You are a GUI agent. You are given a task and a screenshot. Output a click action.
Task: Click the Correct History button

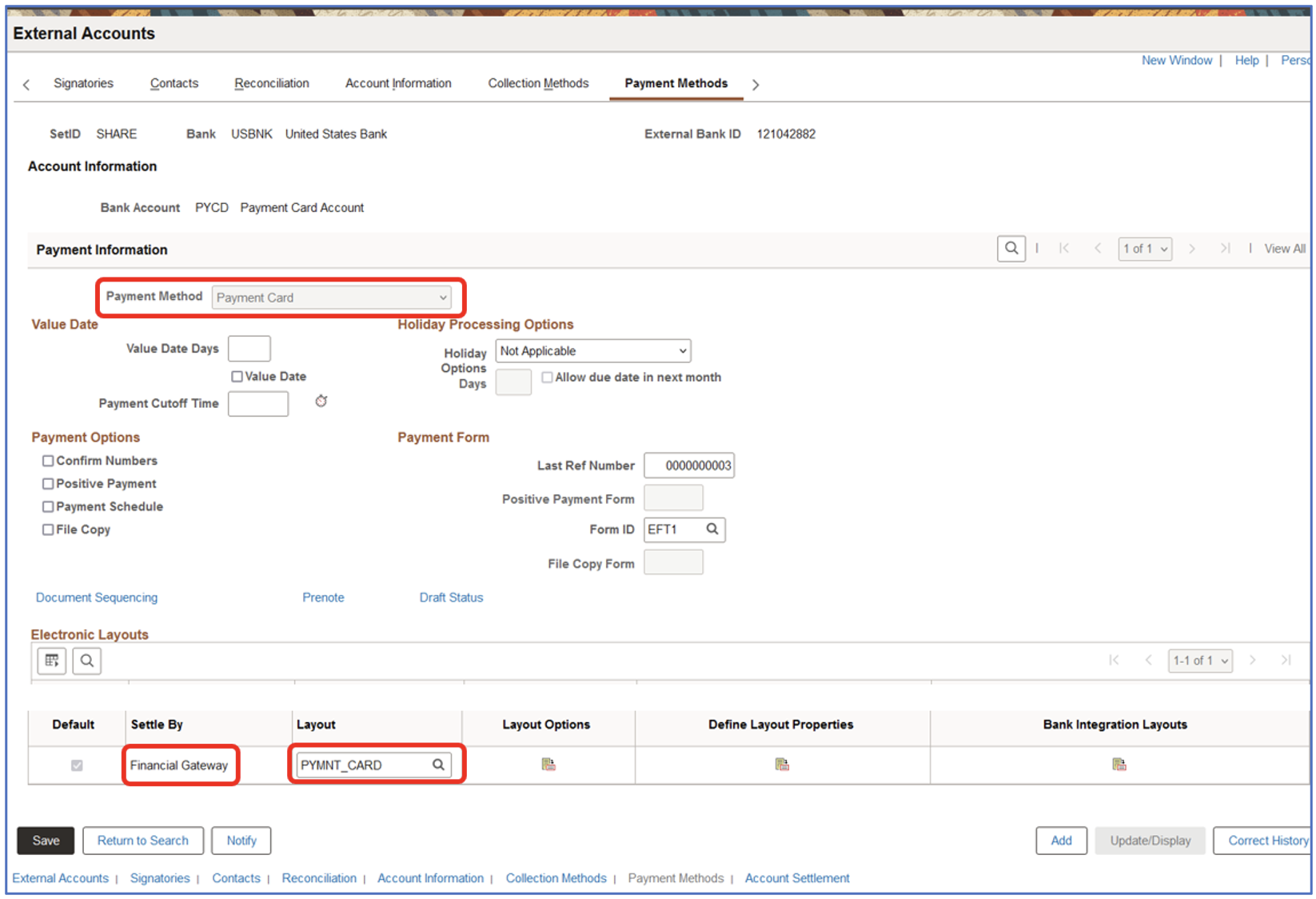(x=1263, y=841)
